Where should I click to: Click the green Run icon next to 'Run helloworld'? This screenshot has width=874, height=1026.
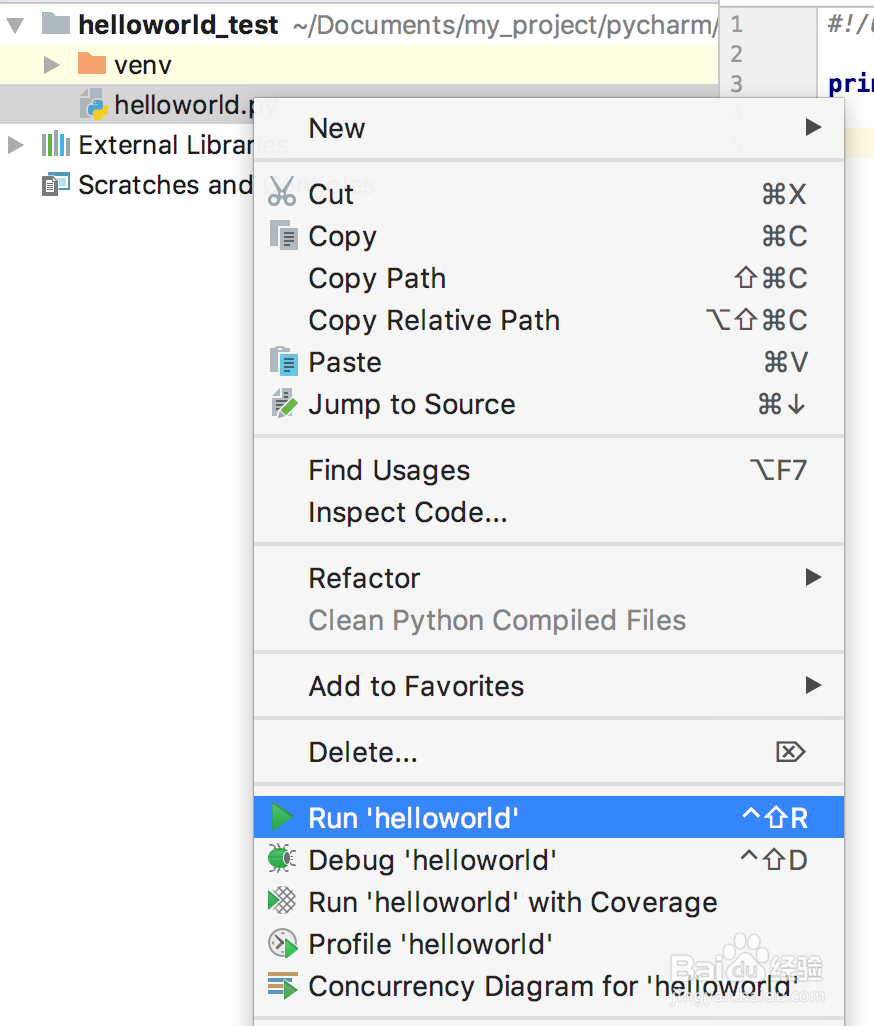point(281,817)
